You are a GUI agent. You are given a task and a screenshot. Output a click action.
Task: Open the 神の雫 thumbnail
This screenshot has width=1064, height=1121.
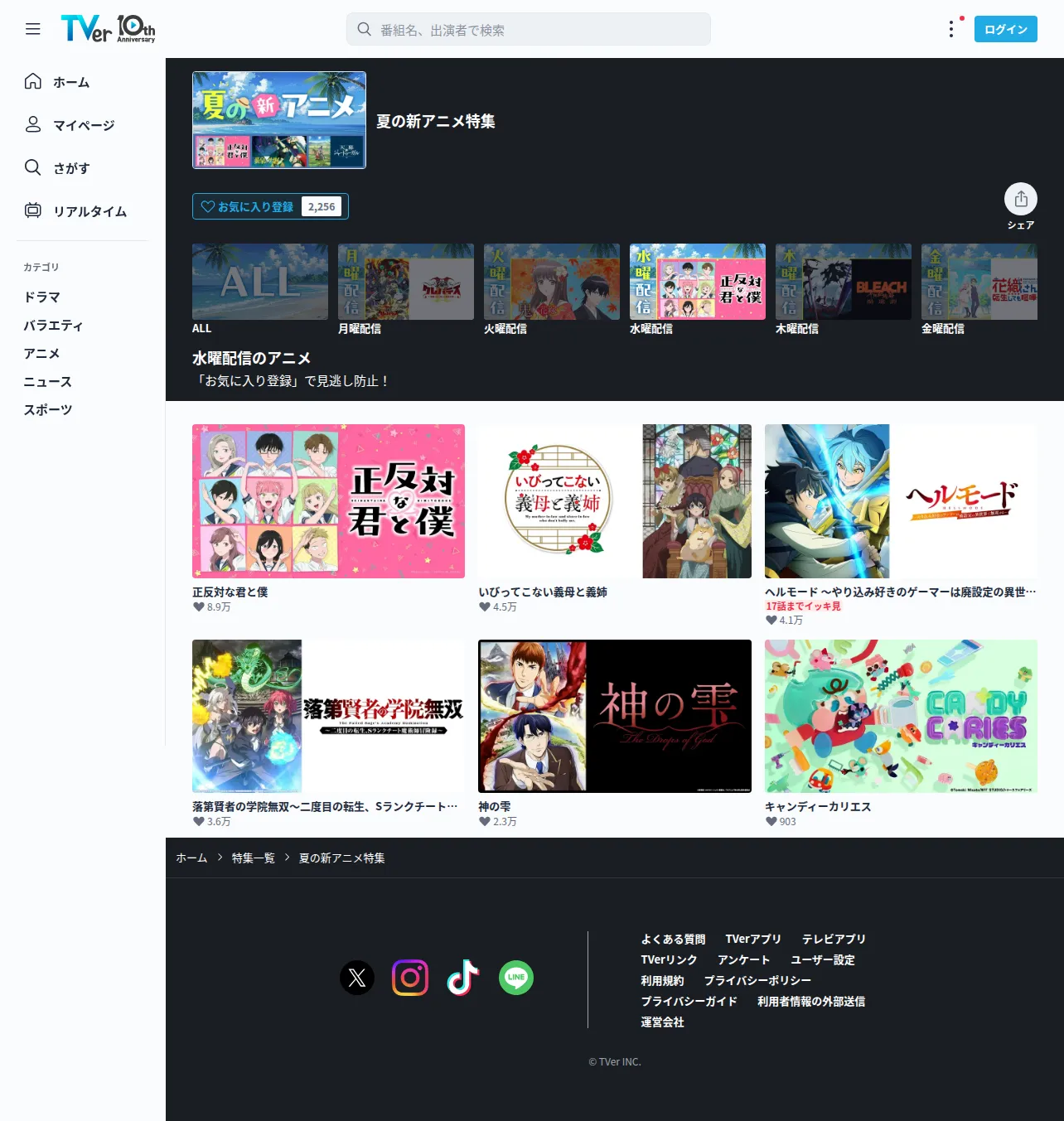615,716
